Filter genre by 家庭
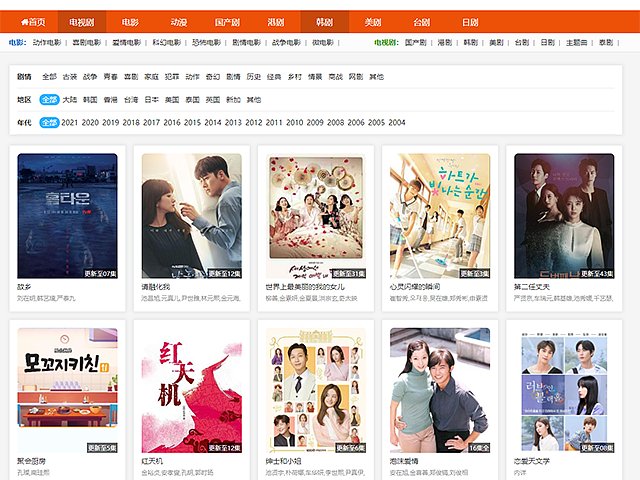This screenshot has height=480, width=640. click(x=151, y=77)
